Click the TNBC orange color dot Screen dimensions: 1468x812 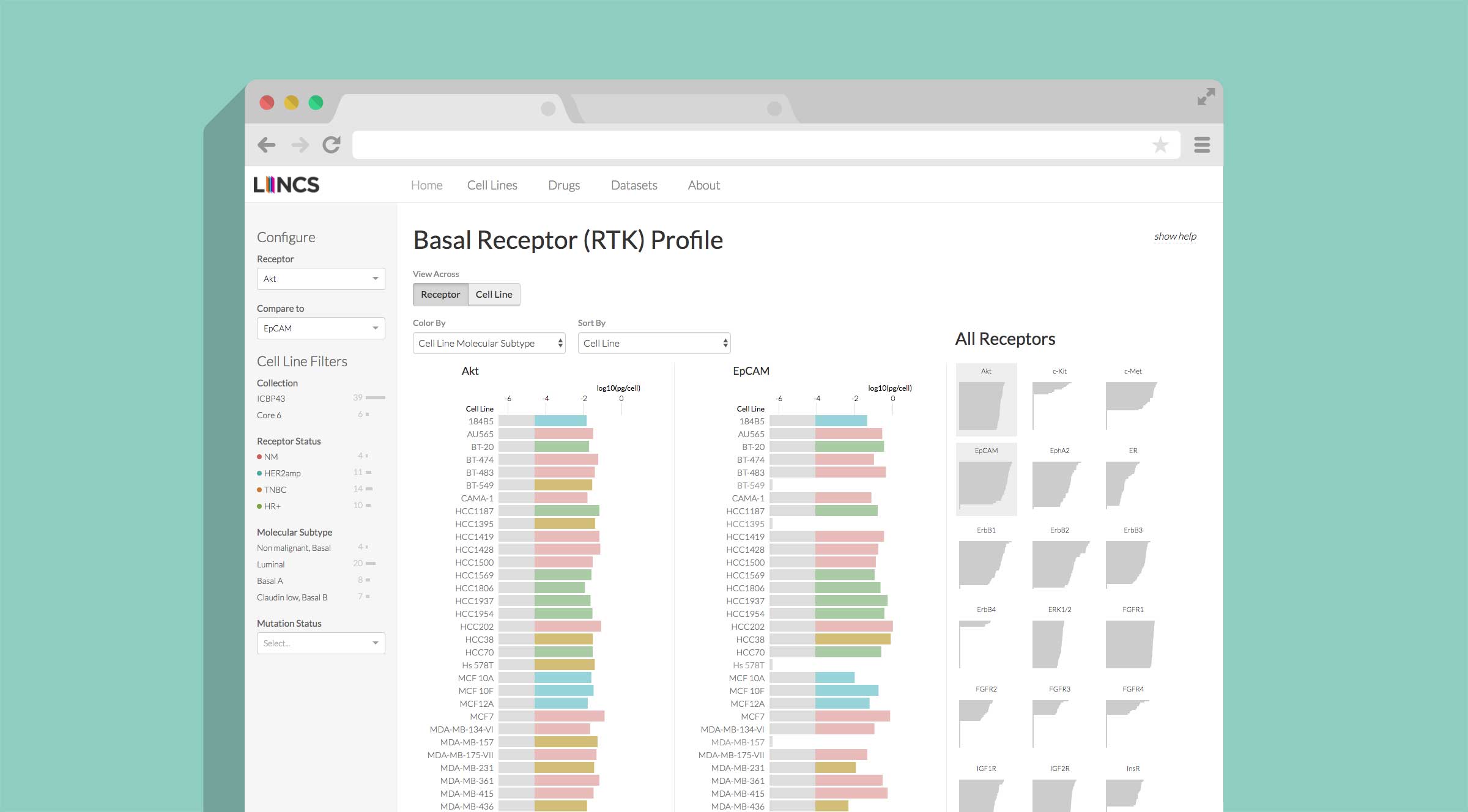259,490
